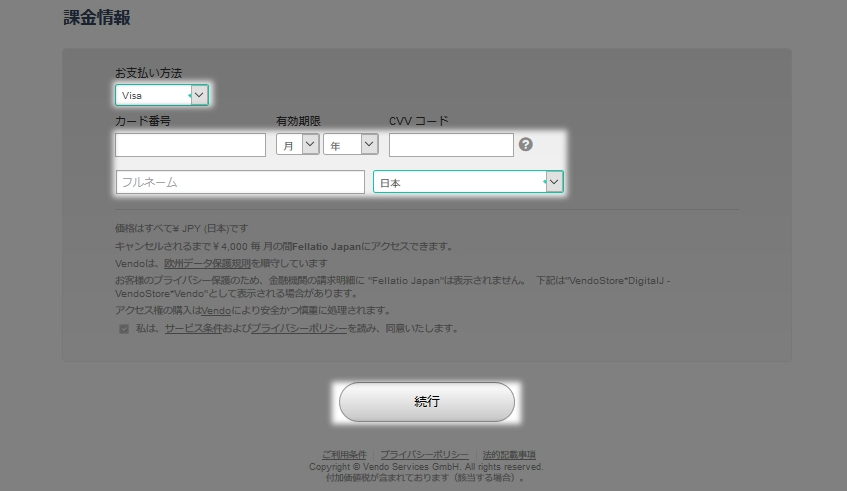This screenshot has height=491, width=847.
Task: Expand the 年 expiration year dropdown
Action: tap(350, 145)
